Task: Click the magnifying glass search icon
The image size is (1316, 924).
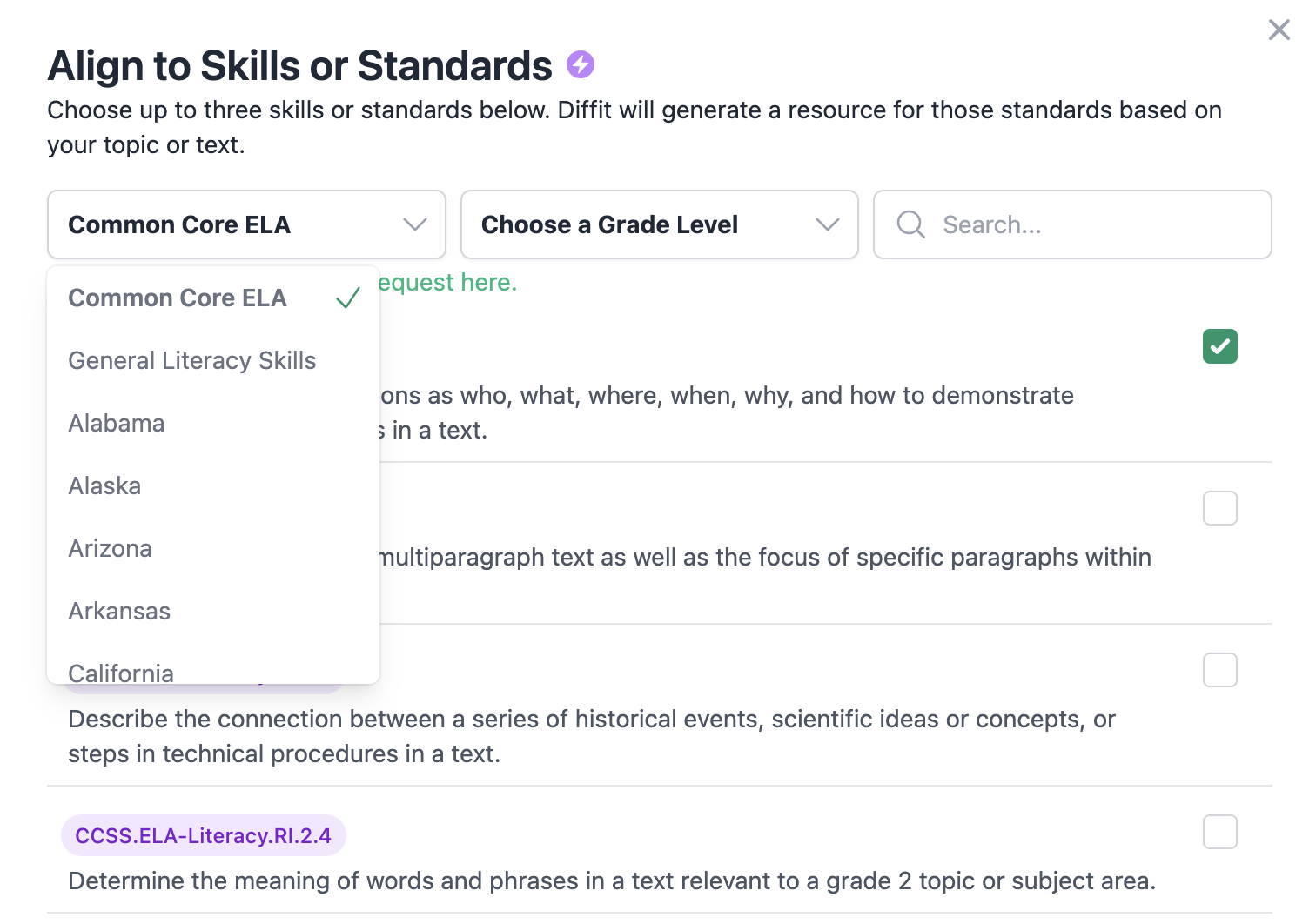Action: 910,224
